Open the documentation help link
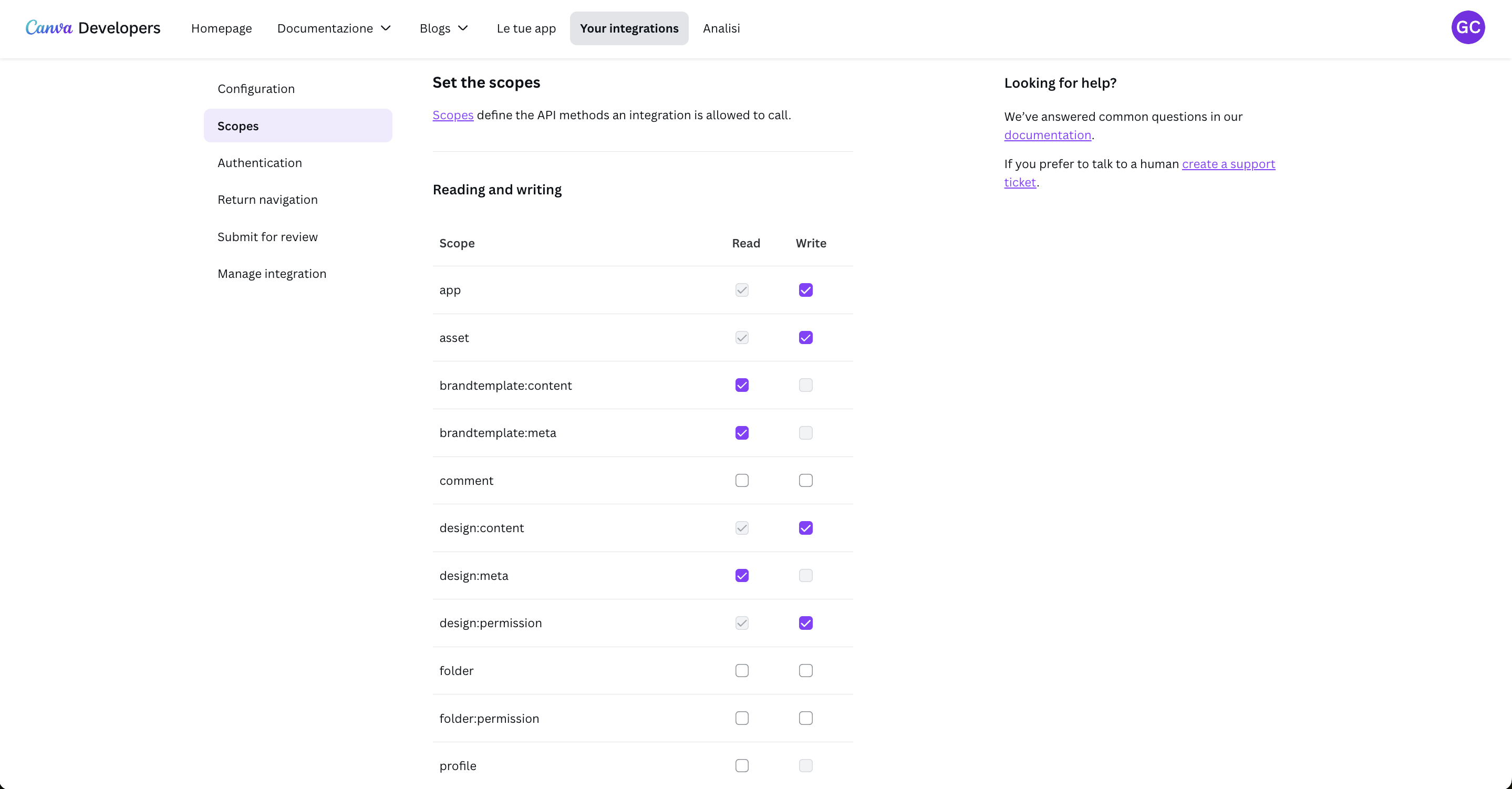The image size is (1512, 789). point(1047,135)
